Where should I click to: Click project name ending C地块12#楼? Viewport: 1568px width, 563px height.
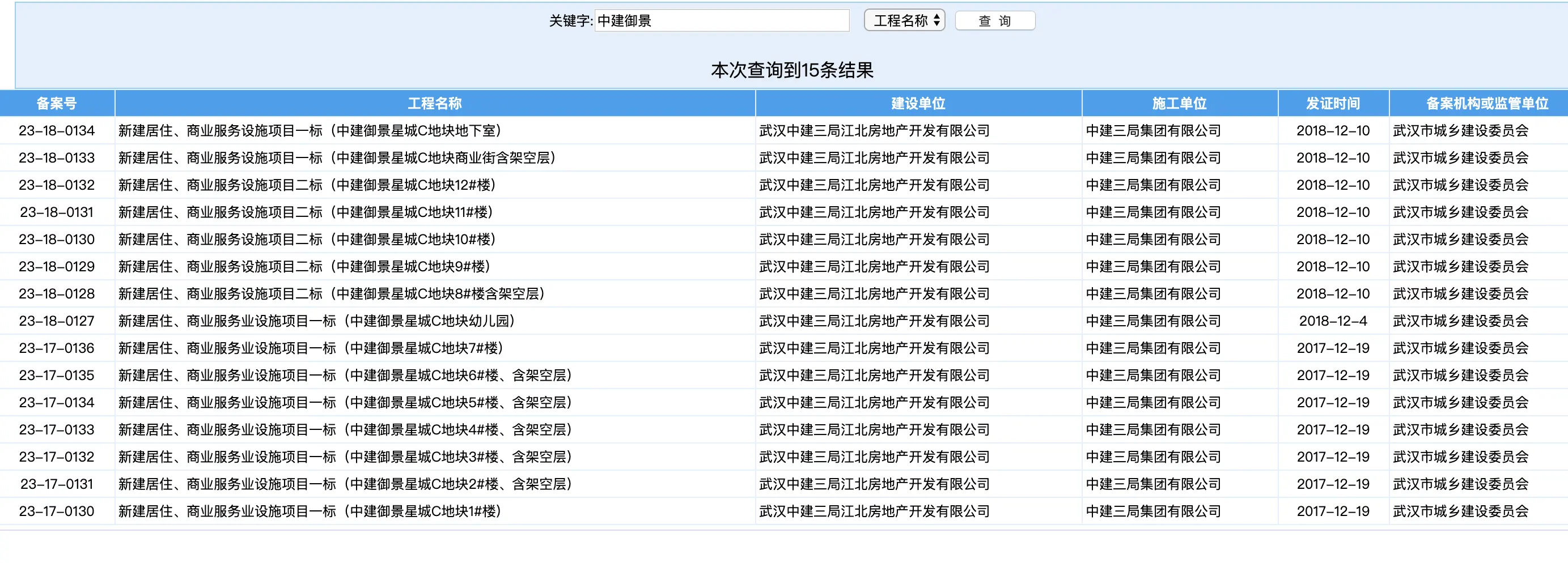tap(308, 185)
